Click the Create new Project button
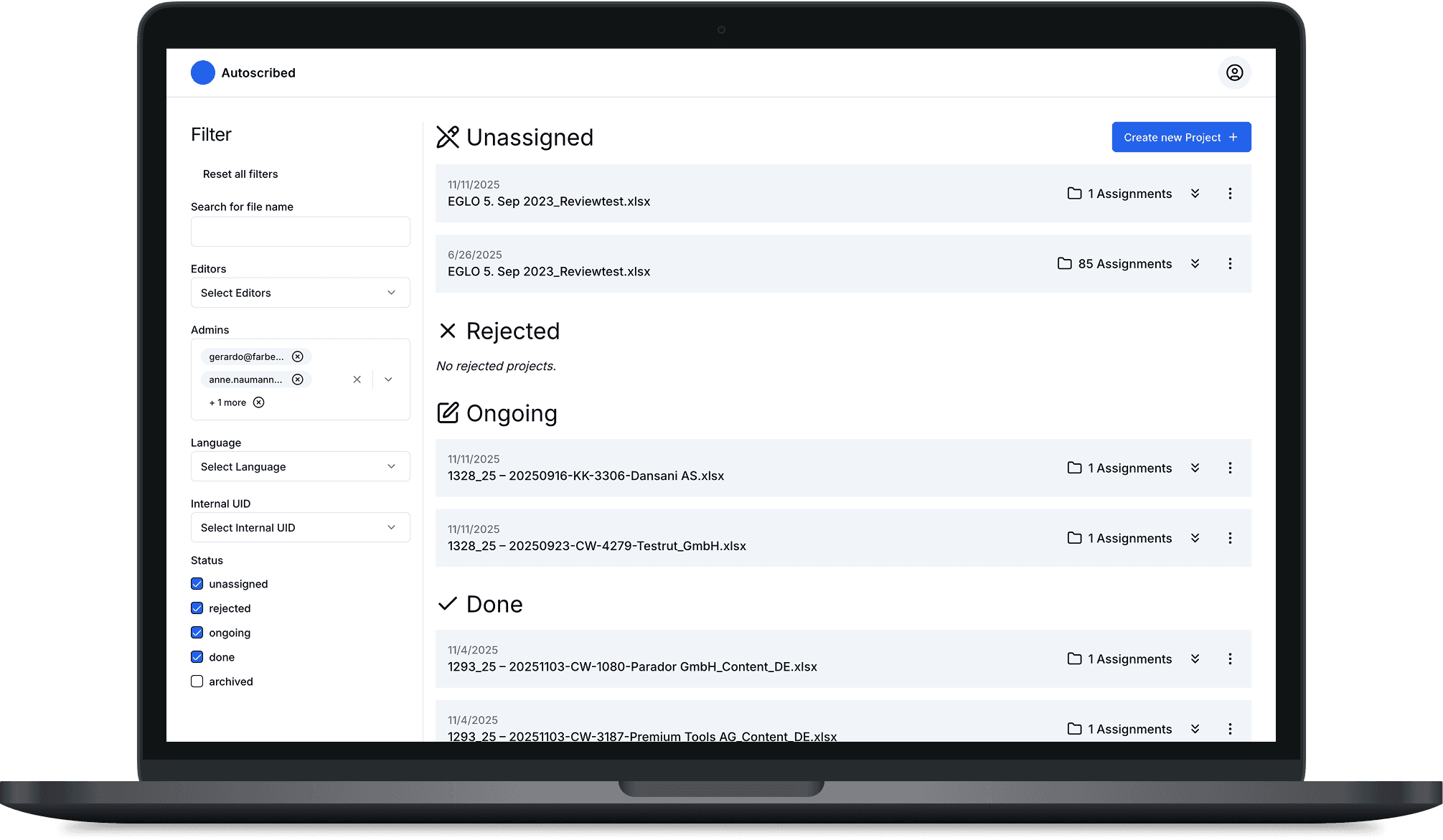This screenshot has width=1443, height=840. click(1180, 136)
